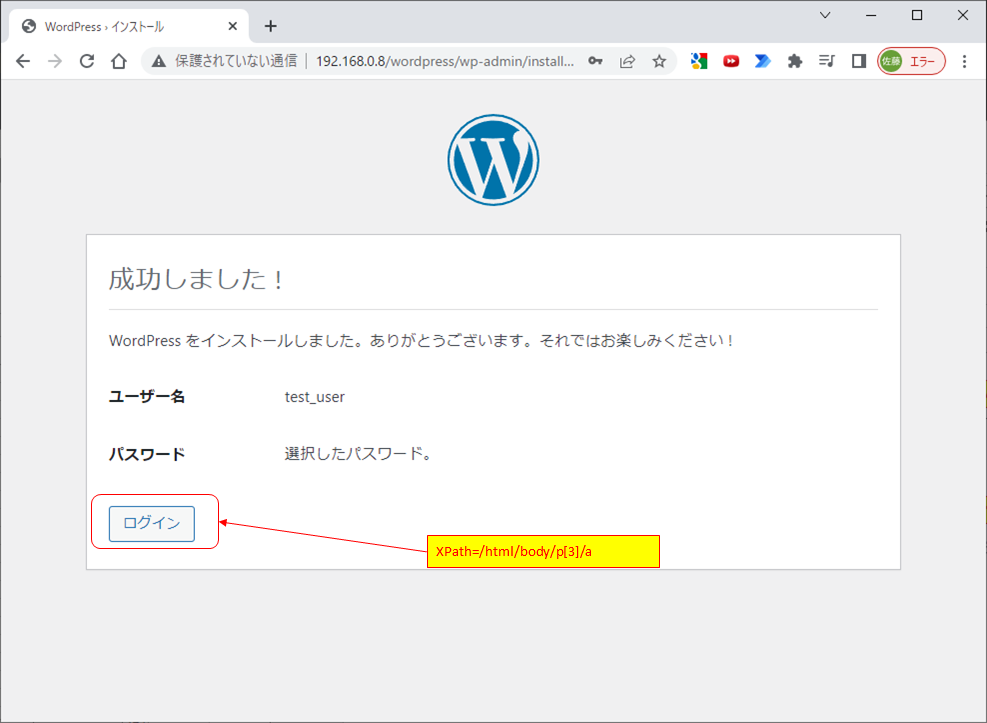Open the browser home page
987x723 pixels.
coord(119,61)
